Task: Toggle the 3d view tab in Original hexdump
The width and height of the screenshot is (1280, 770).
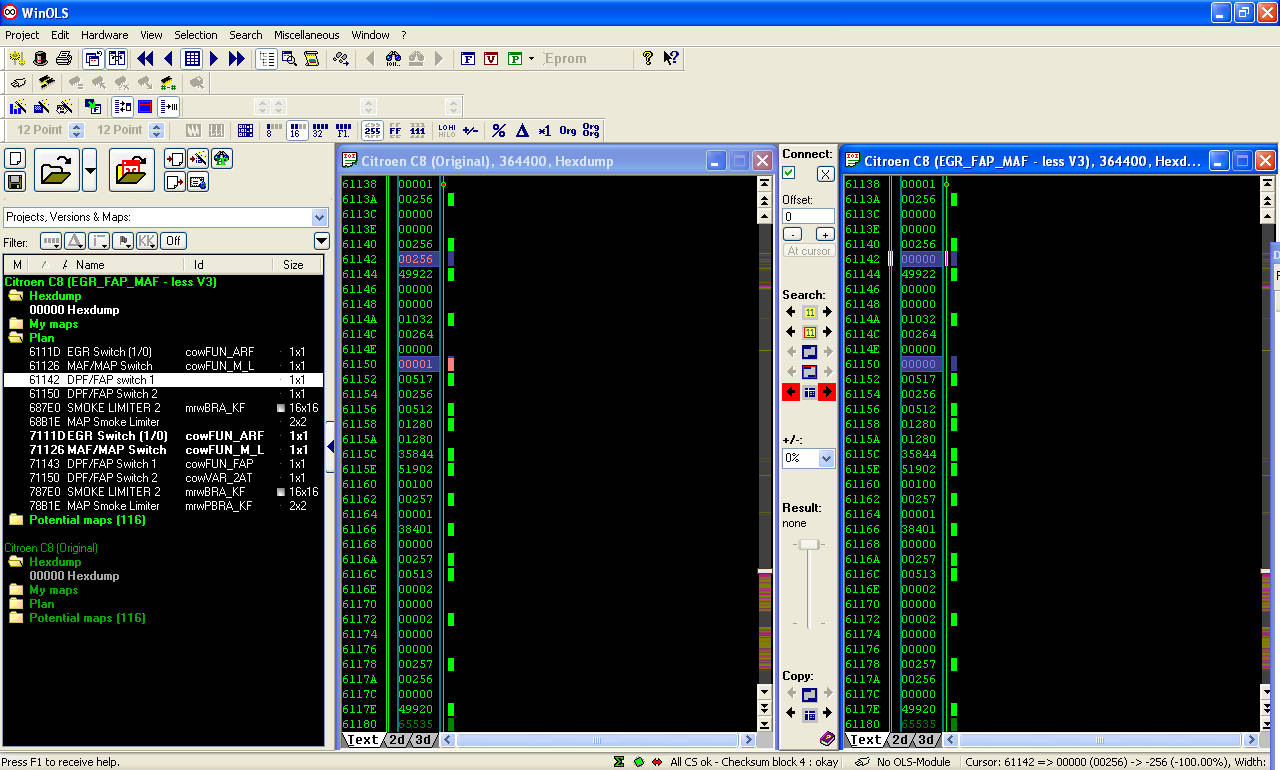Action: pyautogui.click(x=424, y=740)
